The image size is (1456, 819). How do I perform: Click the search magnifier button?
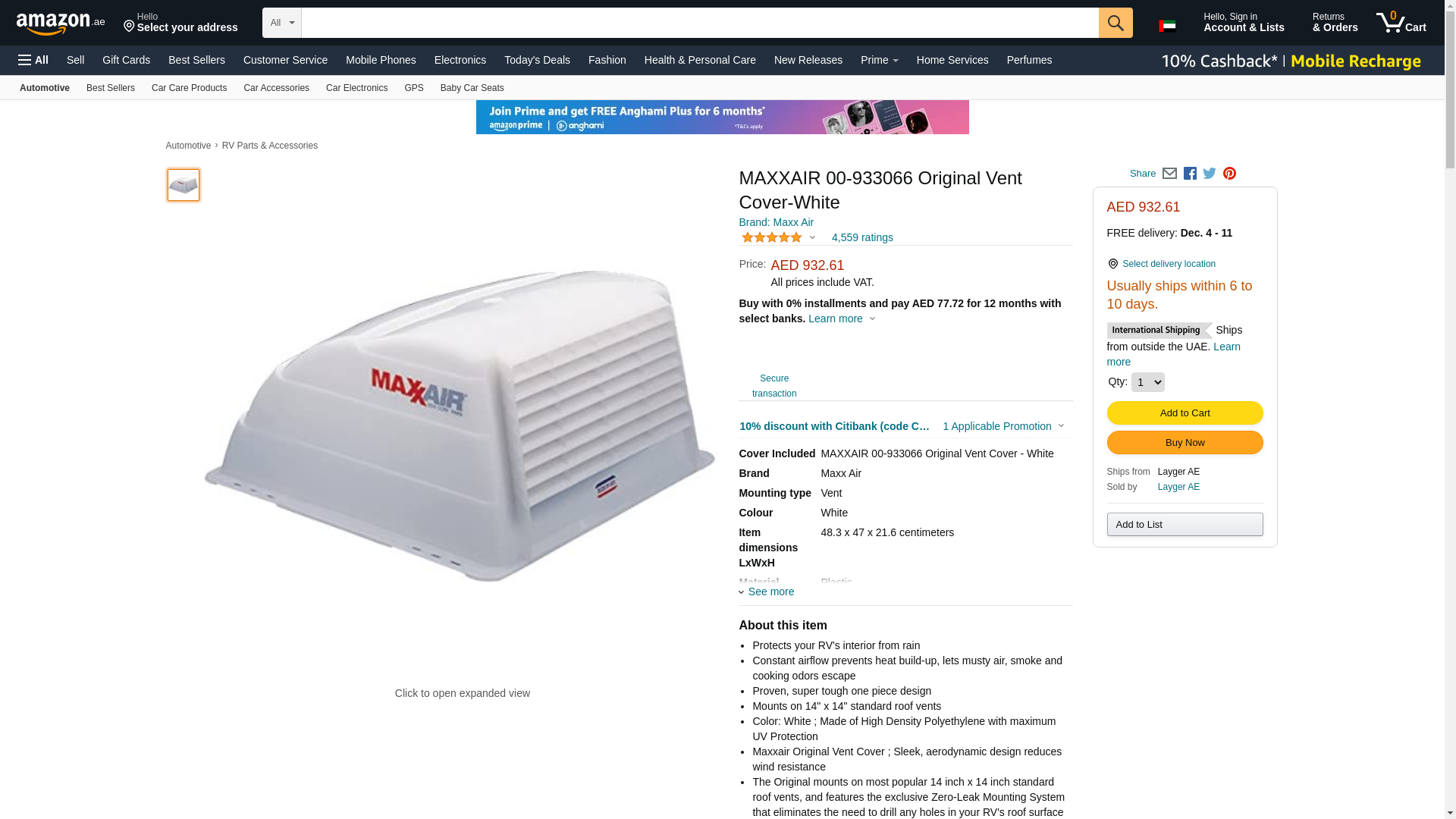pyautogui.click(x=1115, y=23)
